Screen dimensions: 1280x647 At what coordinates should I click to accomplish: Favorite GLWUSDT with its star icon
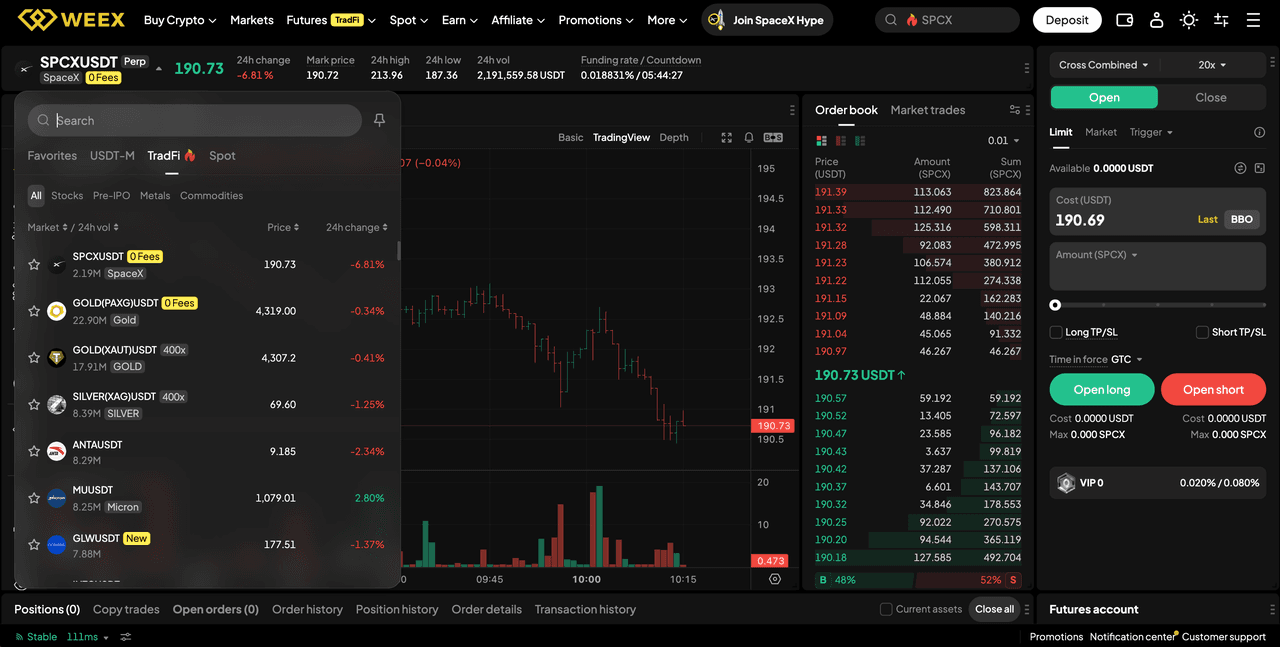tap(34, 545)
